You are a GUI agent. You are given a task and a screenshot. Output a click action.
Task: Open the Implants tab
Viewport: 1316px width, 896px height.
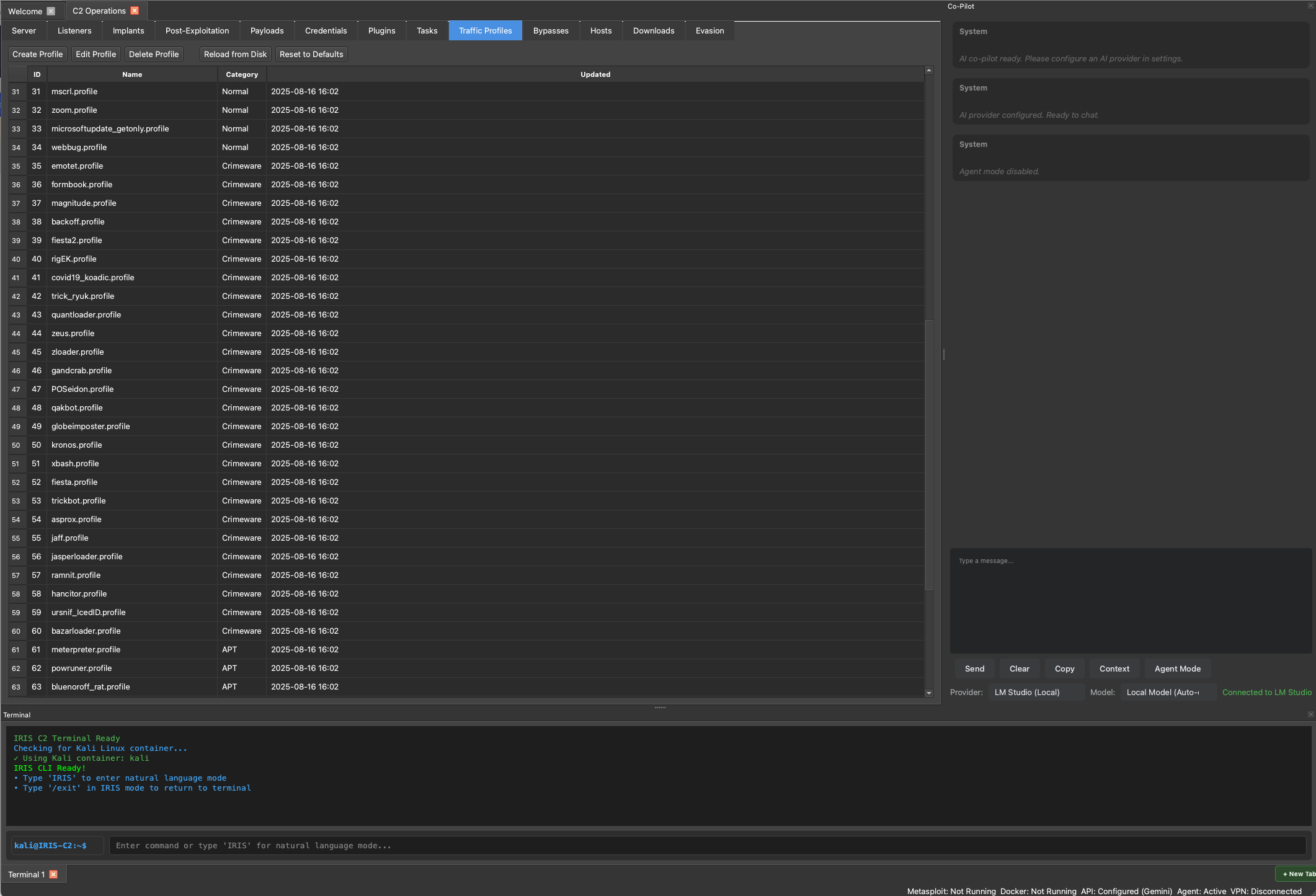click(x=128, y=30)
